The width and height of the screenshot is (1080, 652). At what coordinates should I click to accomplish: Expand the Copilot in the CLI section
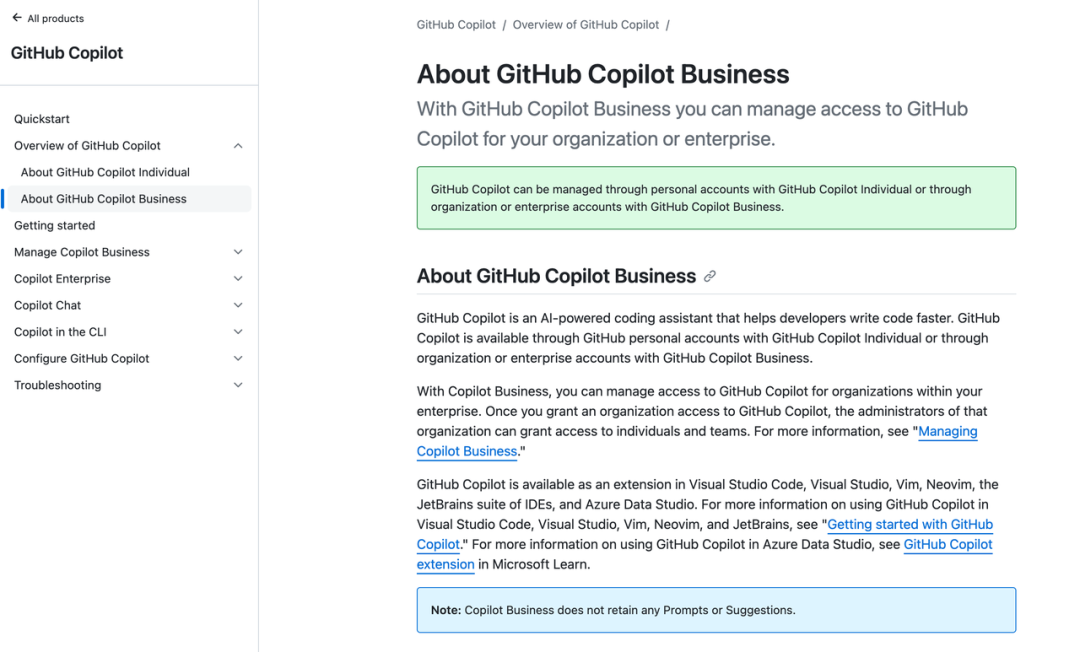pos(238,332)
